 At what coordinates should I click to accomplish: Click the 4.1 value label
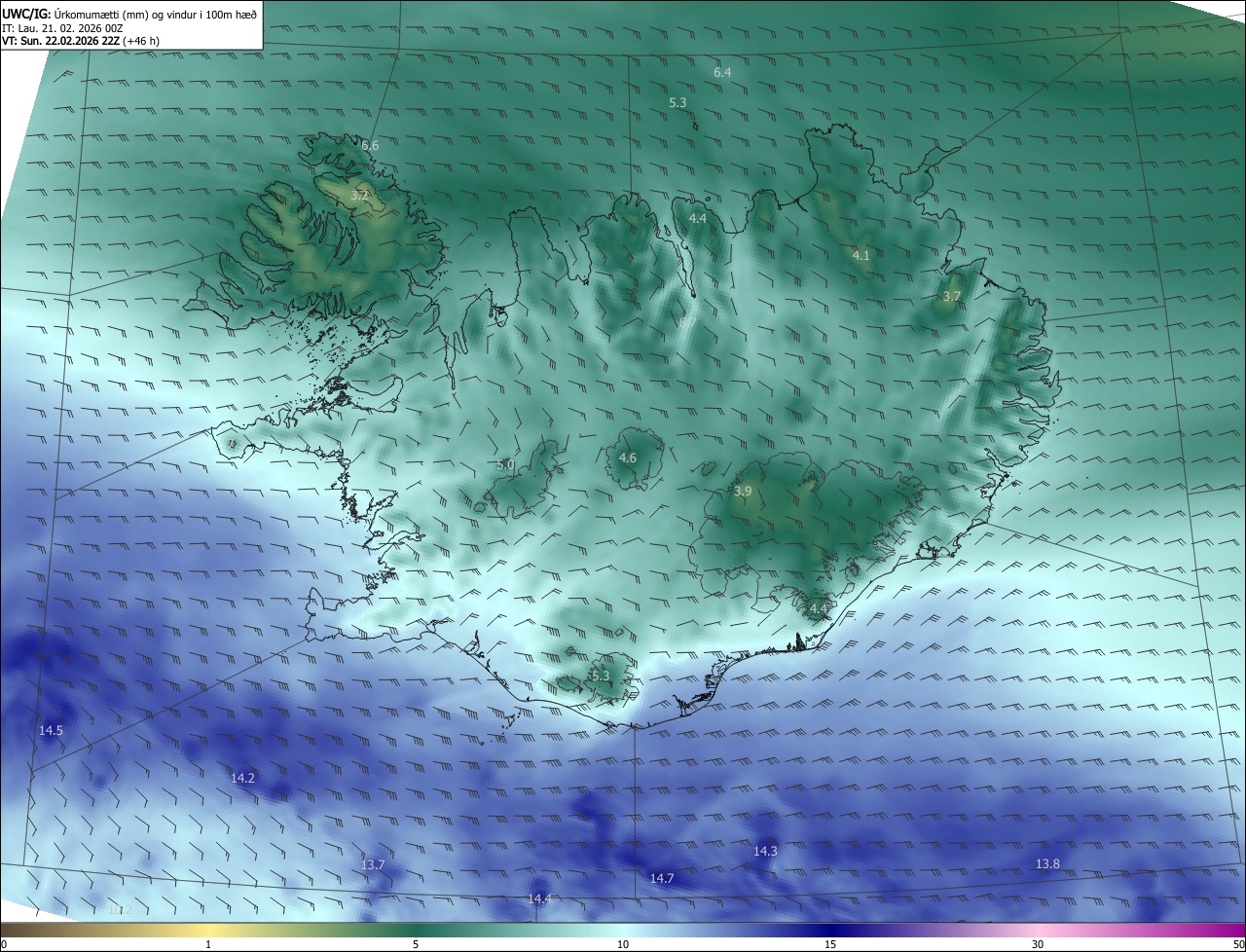point(861,256)
